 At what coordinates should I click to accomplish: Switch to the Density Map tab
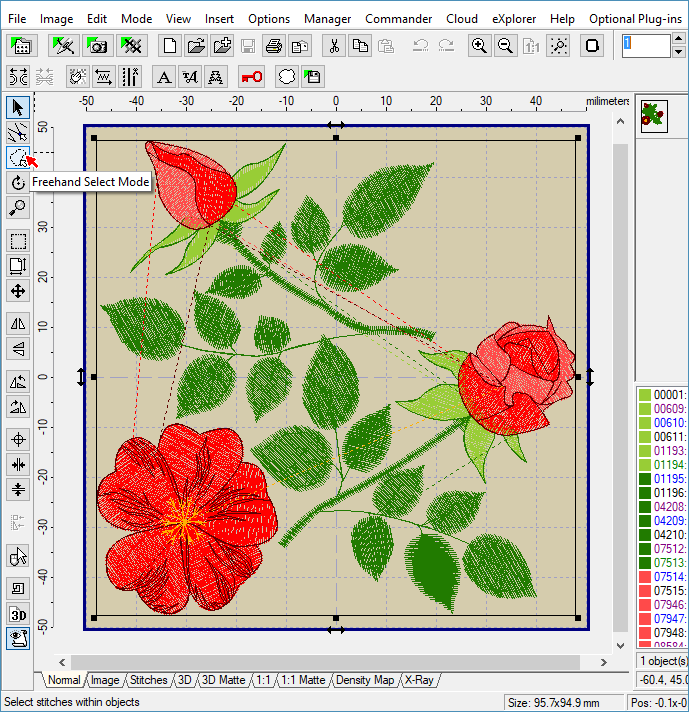click(x=365, y=680)
